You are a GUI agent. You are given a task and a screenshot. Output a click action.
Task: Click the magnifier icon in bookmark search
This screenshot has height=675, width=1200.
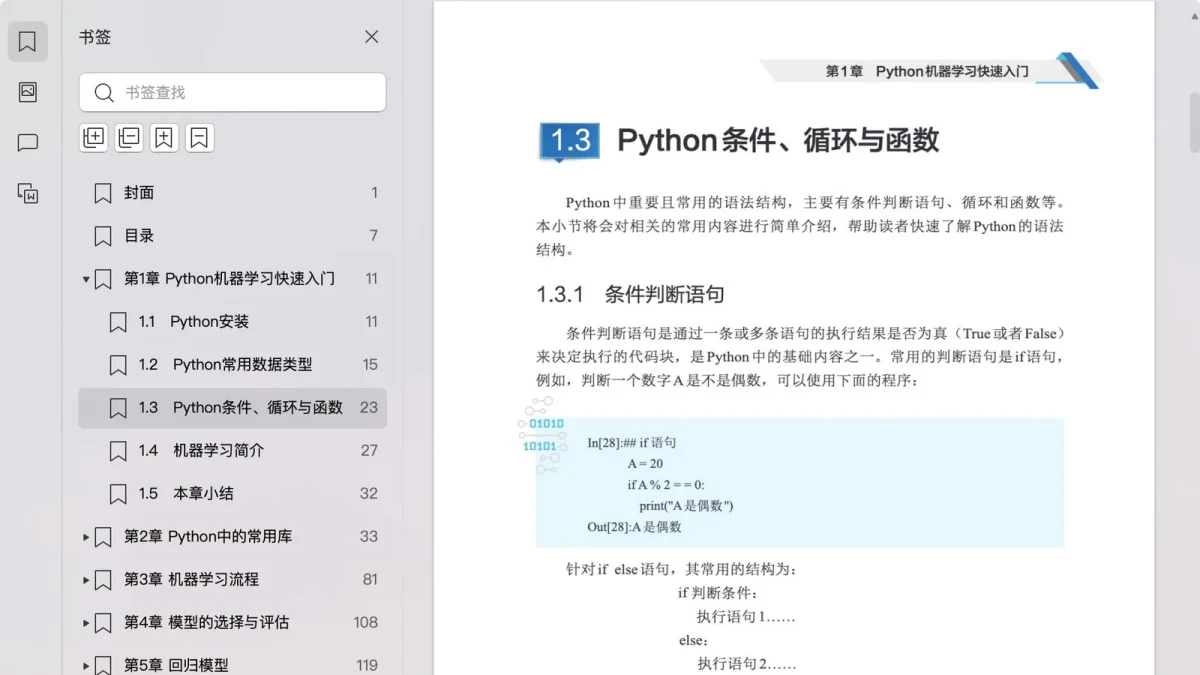click(x=104, y=93)
